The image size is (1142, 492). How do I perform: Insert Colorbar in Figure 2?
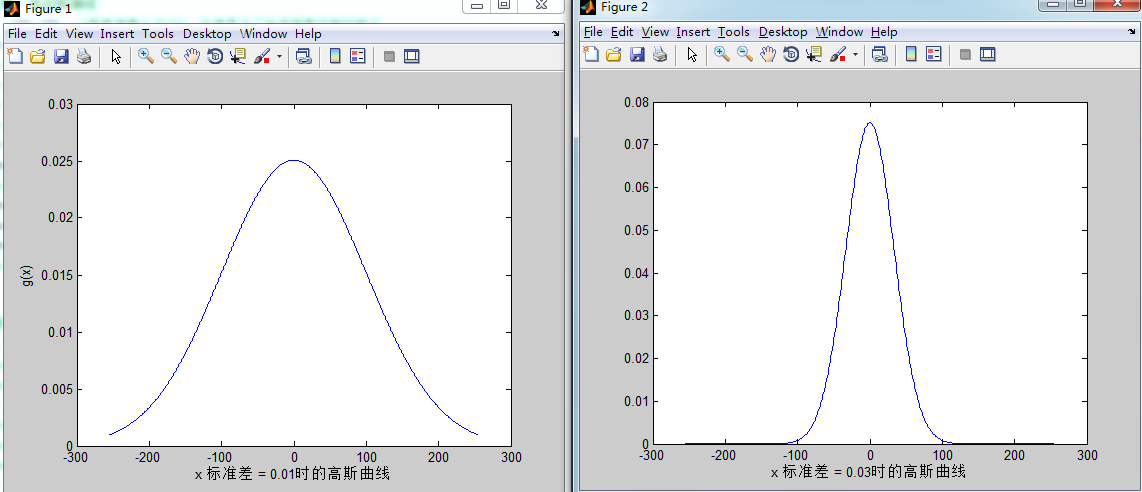pos(911,55)
